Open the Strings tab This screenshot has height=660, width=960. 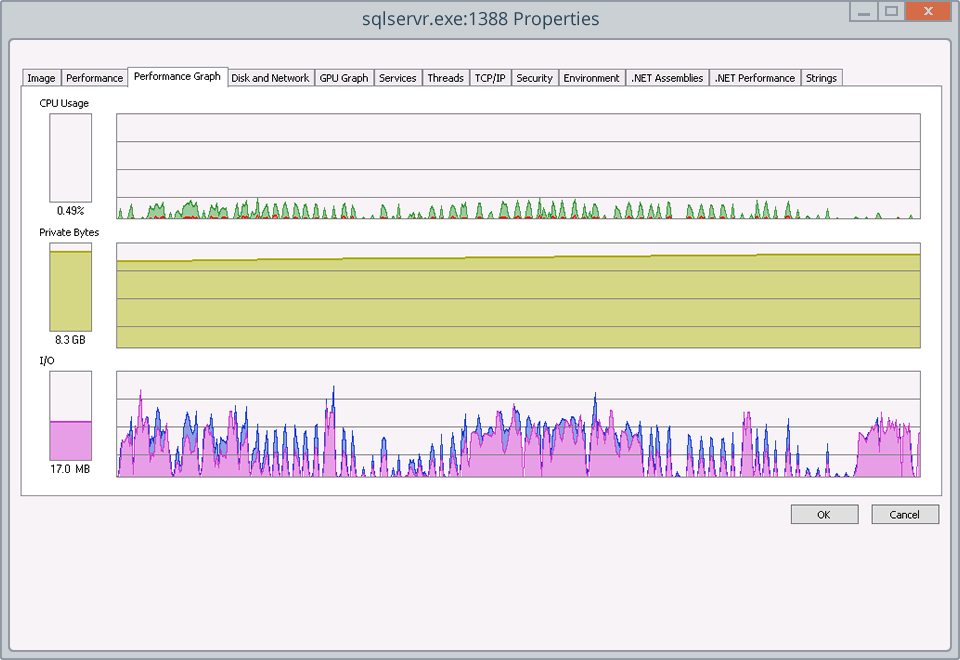821,78
